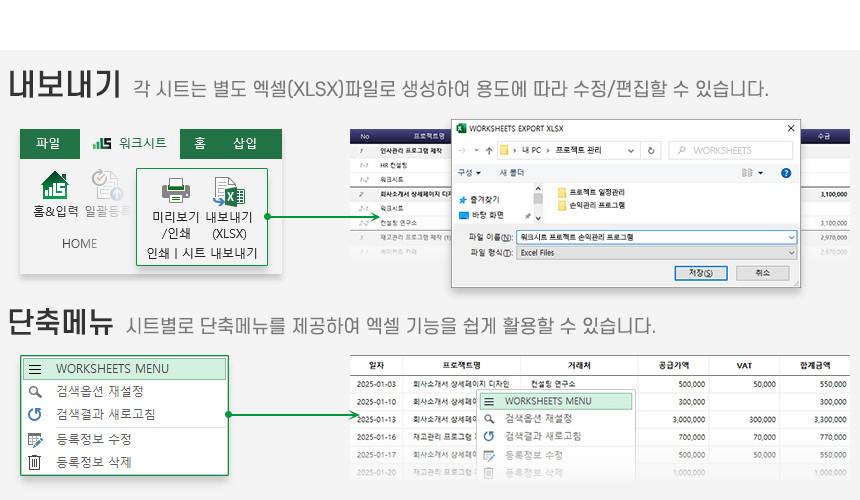Click the 홈&입력 house icon in the ribbon
The height and width of the screenshot is (500, 860).
tap(54, 186)
